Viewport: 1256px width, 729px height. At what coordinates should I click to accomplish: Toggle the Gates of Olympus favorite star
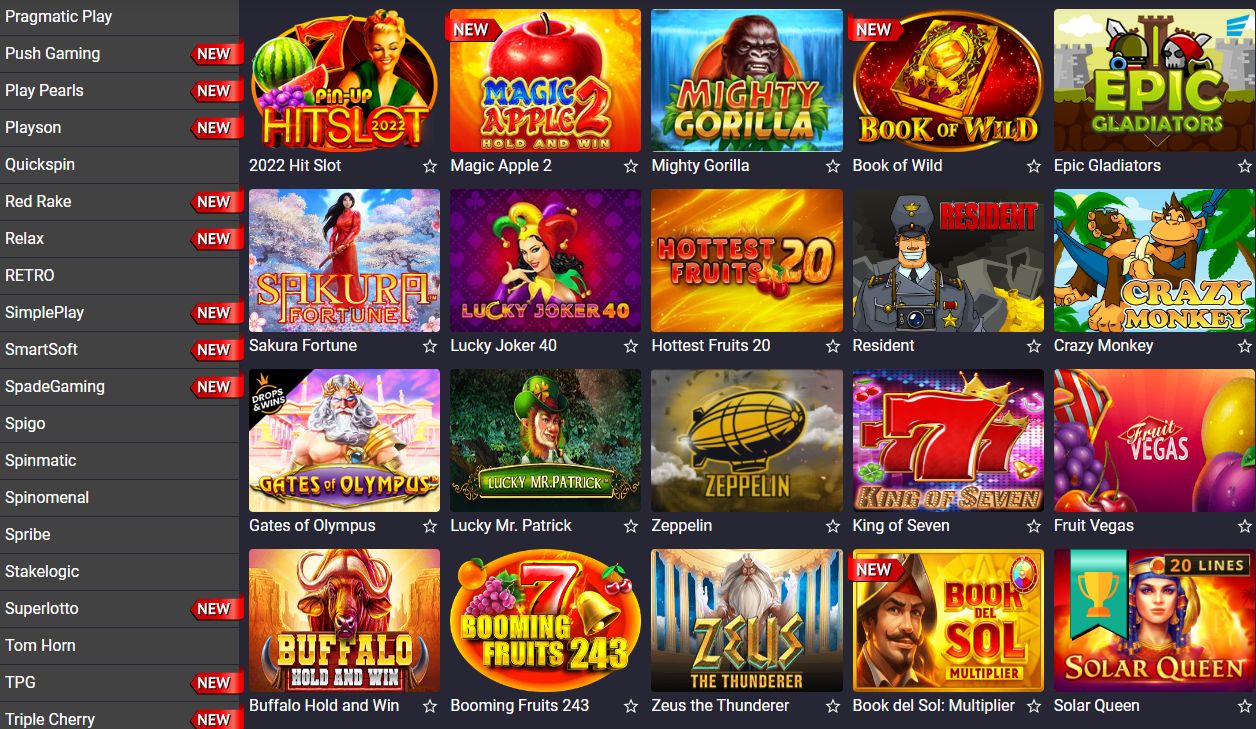430,526
